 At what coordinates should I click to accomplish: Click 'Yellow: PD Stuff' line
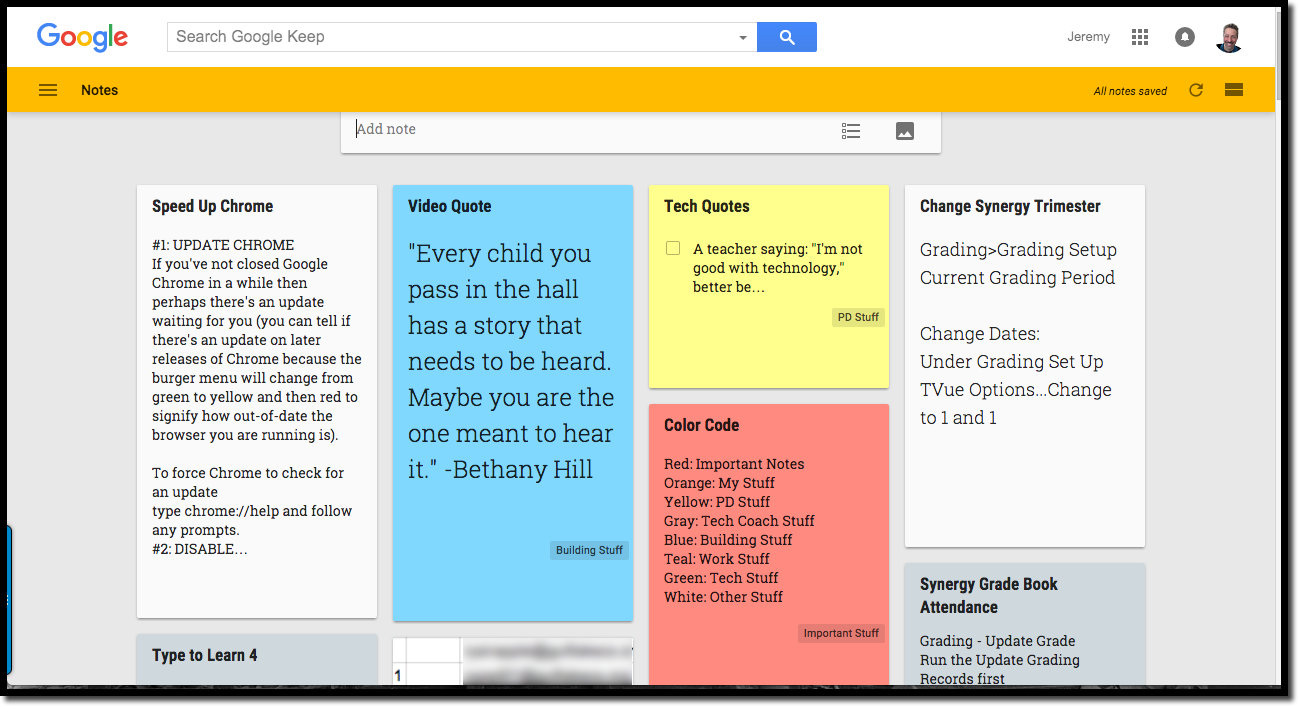pos(717,502)
